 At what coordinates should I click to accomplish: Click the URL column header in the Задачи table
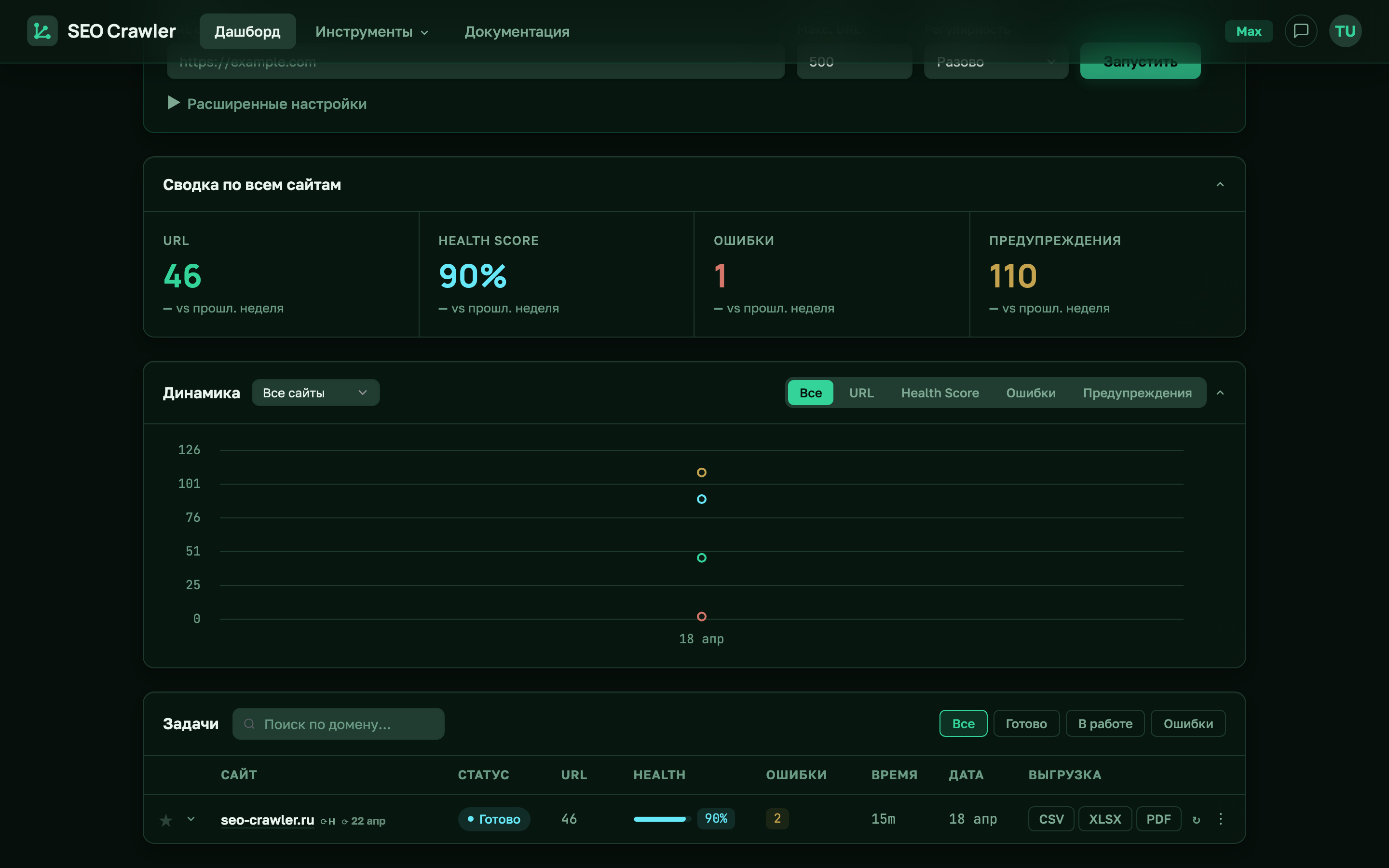(x=574, y=775)
